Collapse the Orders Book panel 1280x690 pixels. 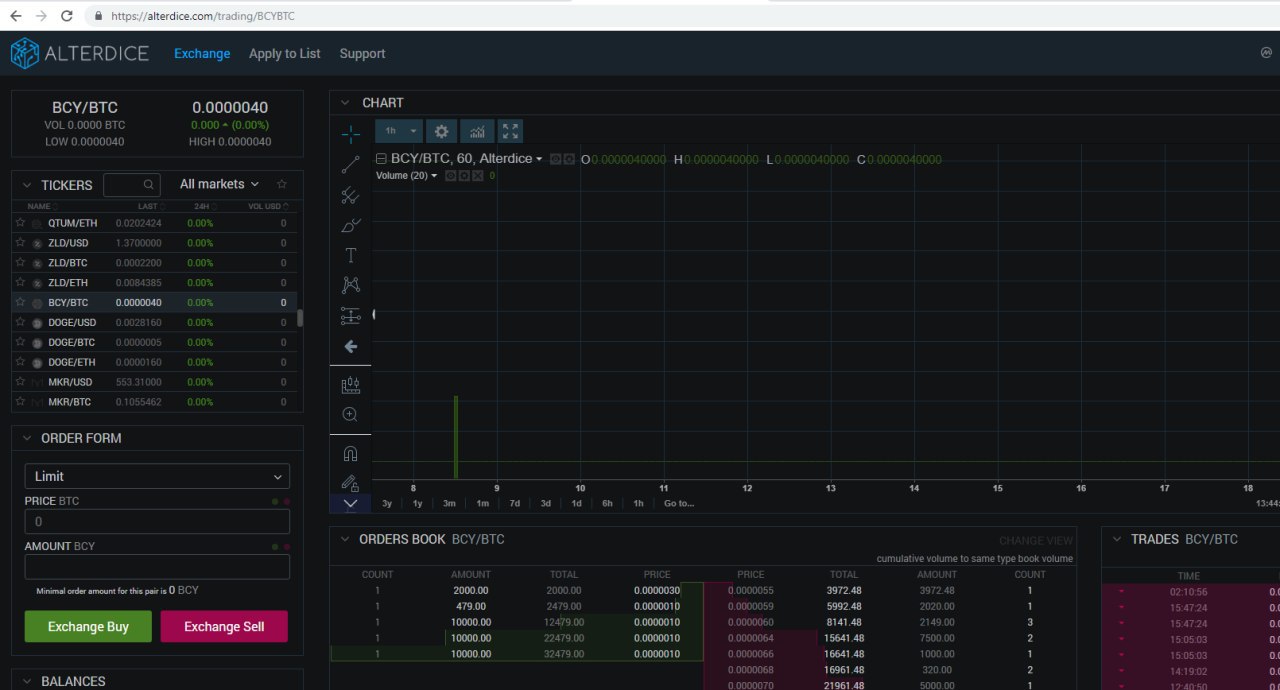[345, 539]
